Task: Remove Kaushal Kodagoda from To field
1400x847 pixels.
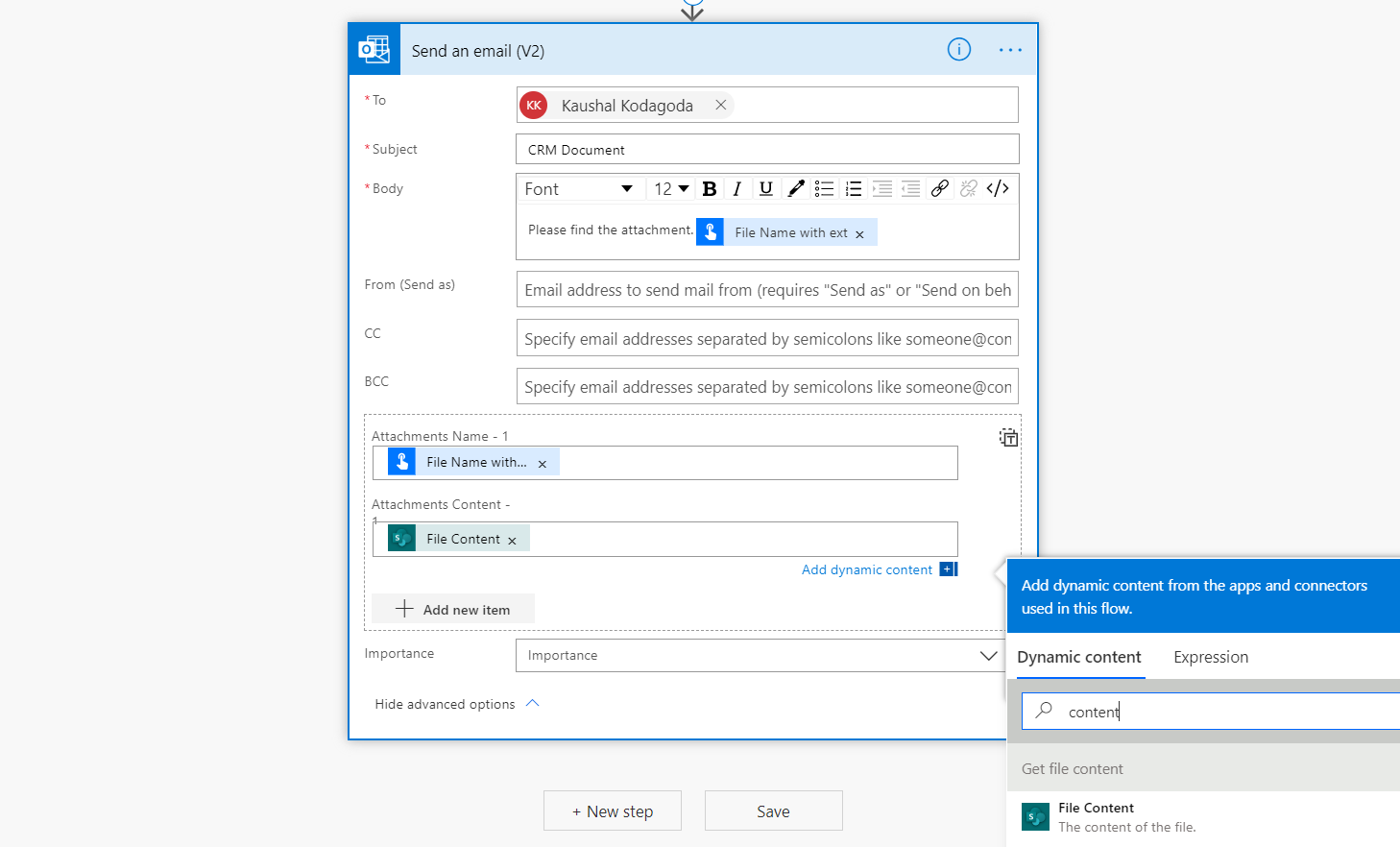Action: (x=720, y=105)
